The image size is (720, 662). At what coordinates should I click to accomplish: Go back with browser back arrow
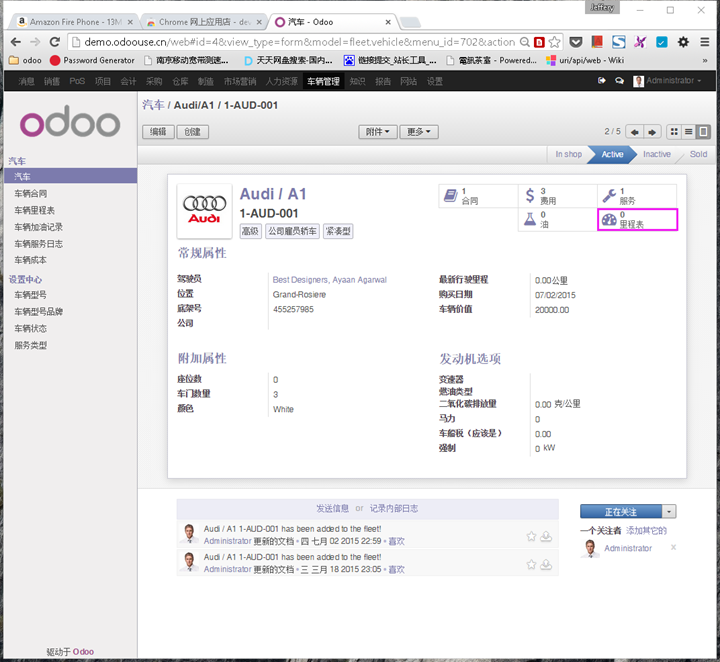click(16, 42)
